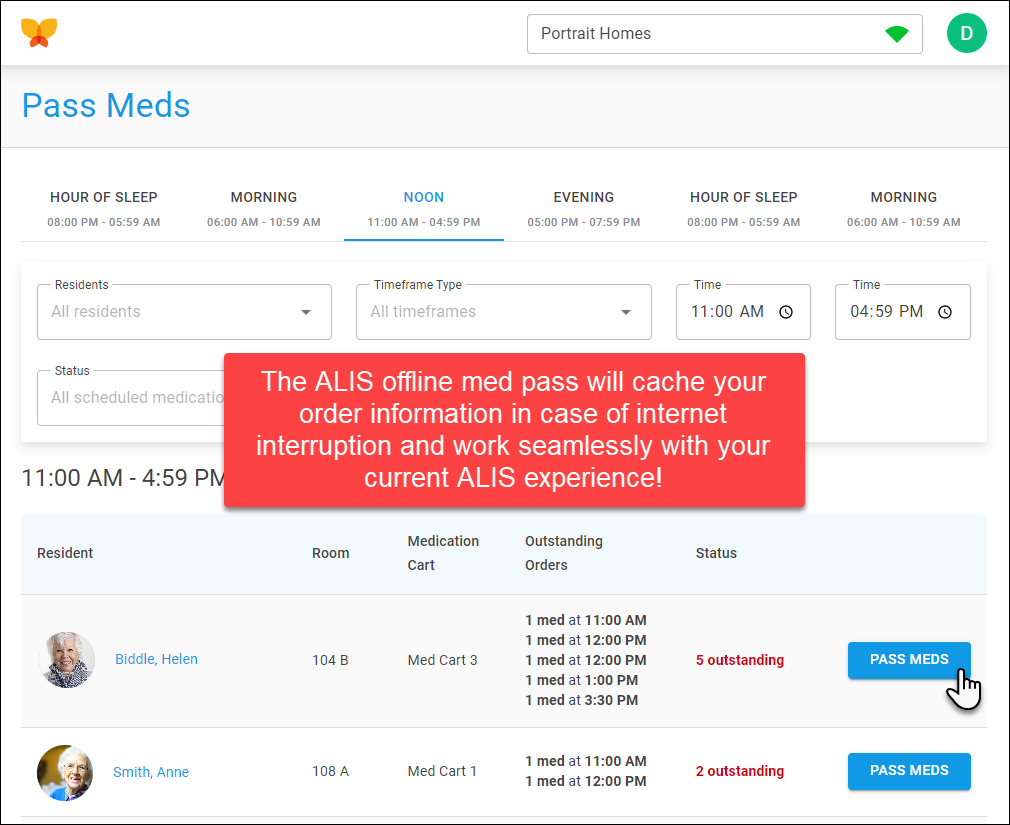Image resolution: width=1010 pixels, height=825 pixels.
Task: Open the green D user avatar menu
Action: tap(966, 33)
